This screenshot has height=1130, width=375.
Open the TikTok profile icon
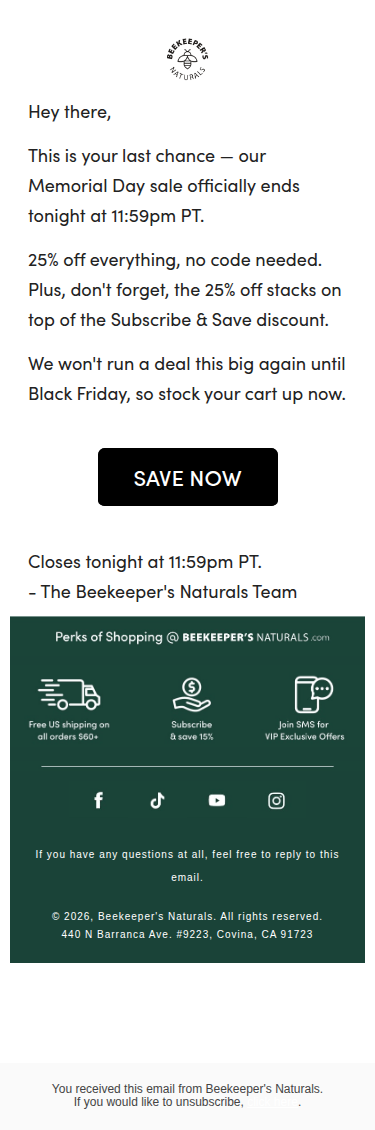pos(157,801)
